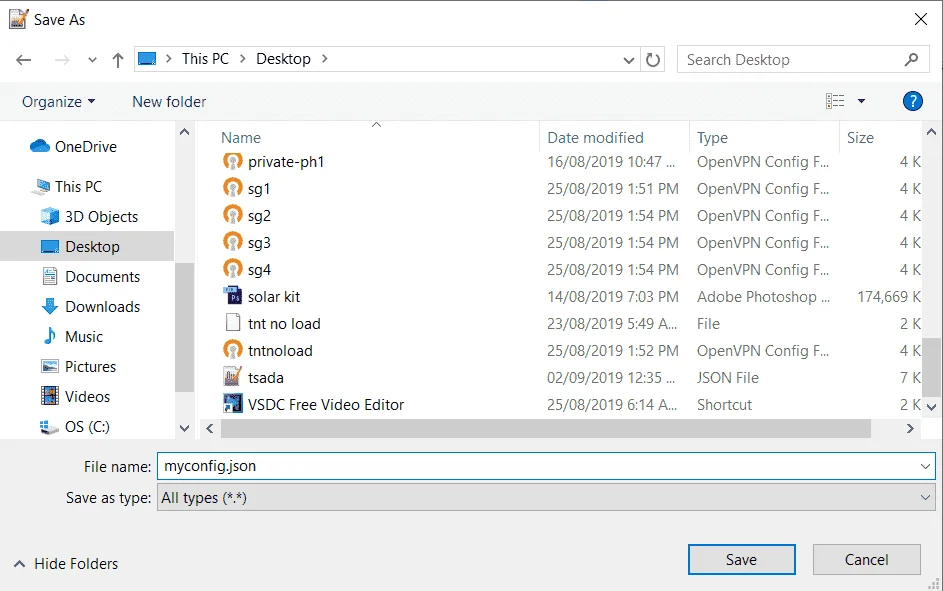Click the OpenVPN icon of sg4
The image size is (943, 591).
click(233, 270)
